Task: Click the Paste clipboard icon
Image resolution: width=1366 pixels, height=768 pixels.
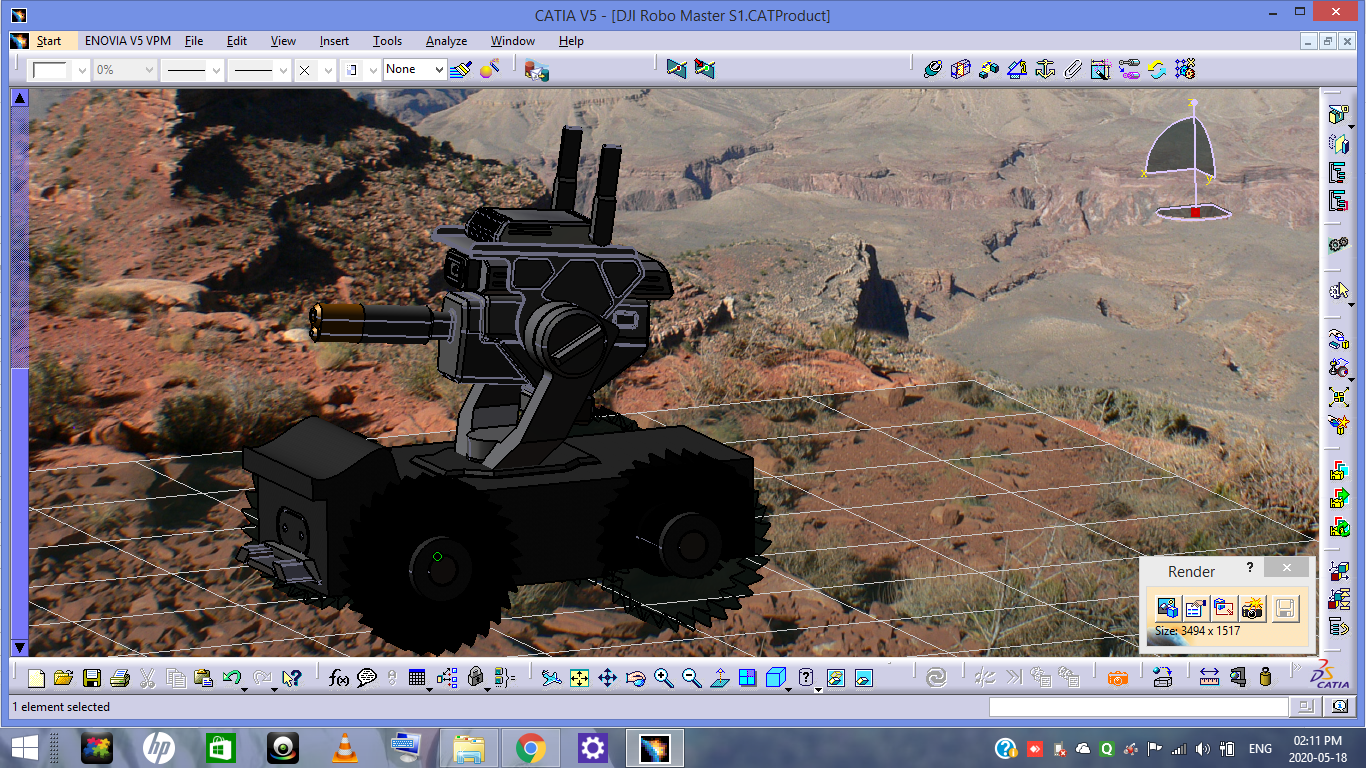Action: tap(203, 678)
